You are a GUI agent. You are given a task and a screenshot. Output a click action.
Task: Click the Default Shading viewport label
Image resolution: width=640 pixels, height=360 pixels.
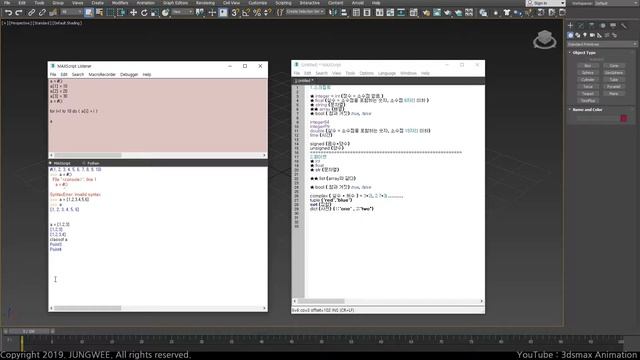[x=66, y=23]
